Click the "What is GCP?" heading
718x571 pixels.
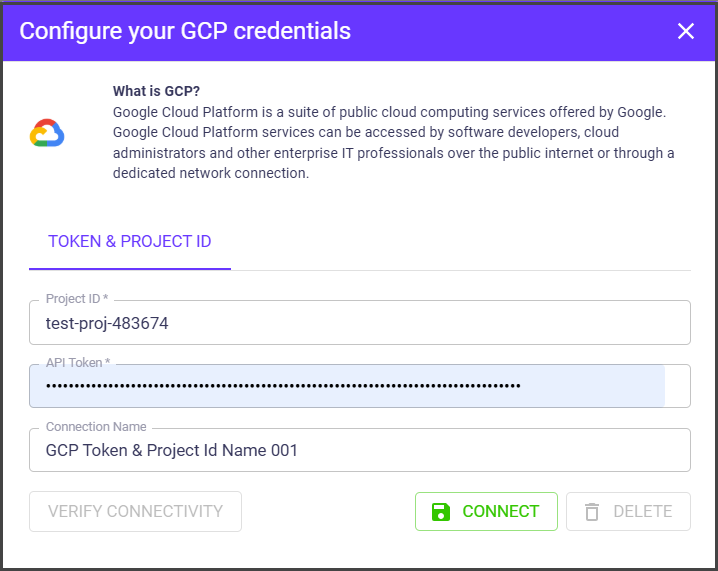156,92
